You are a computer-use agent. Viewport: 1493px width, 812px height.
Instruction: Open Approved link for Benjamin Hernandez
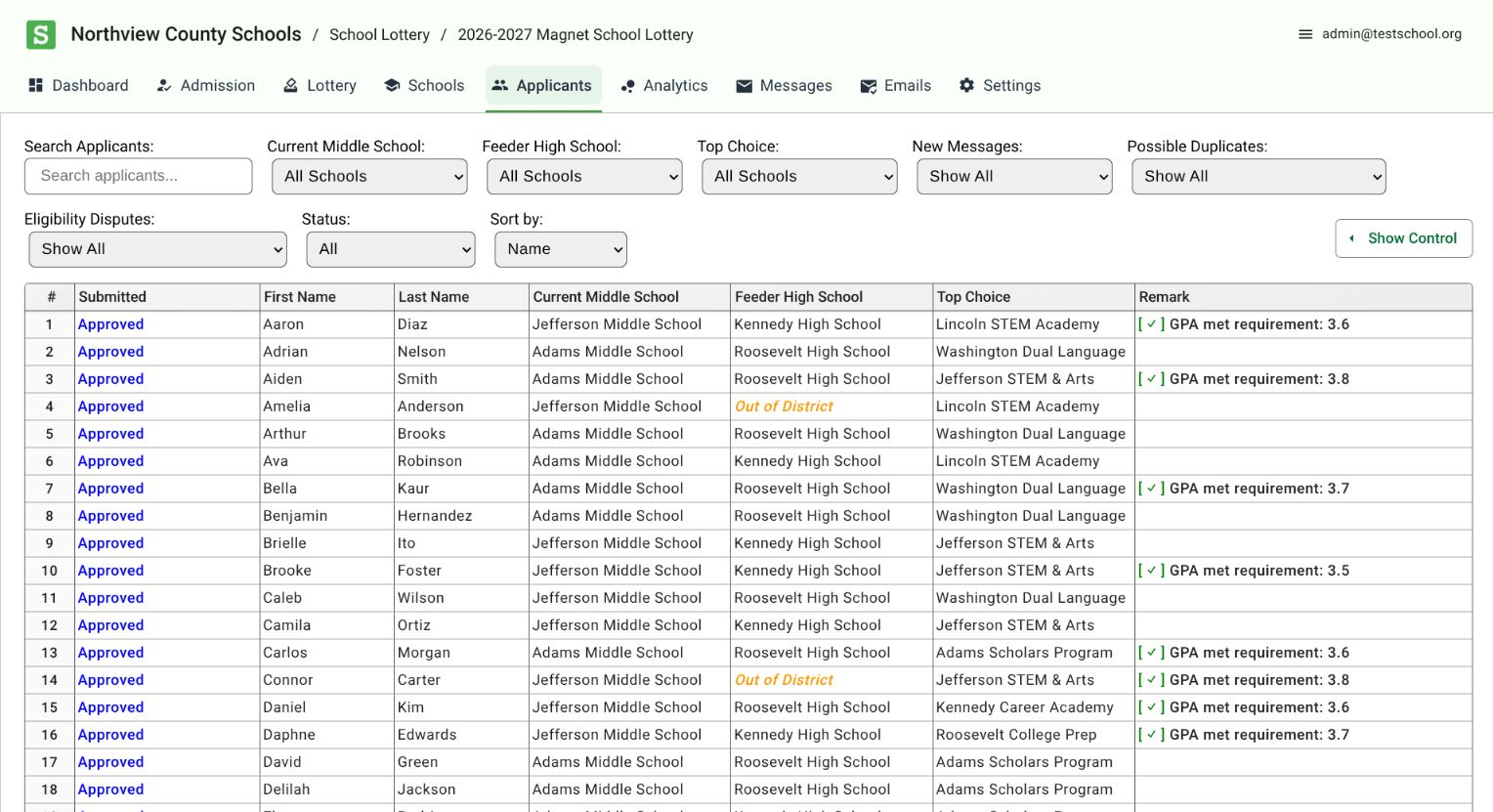111,516
